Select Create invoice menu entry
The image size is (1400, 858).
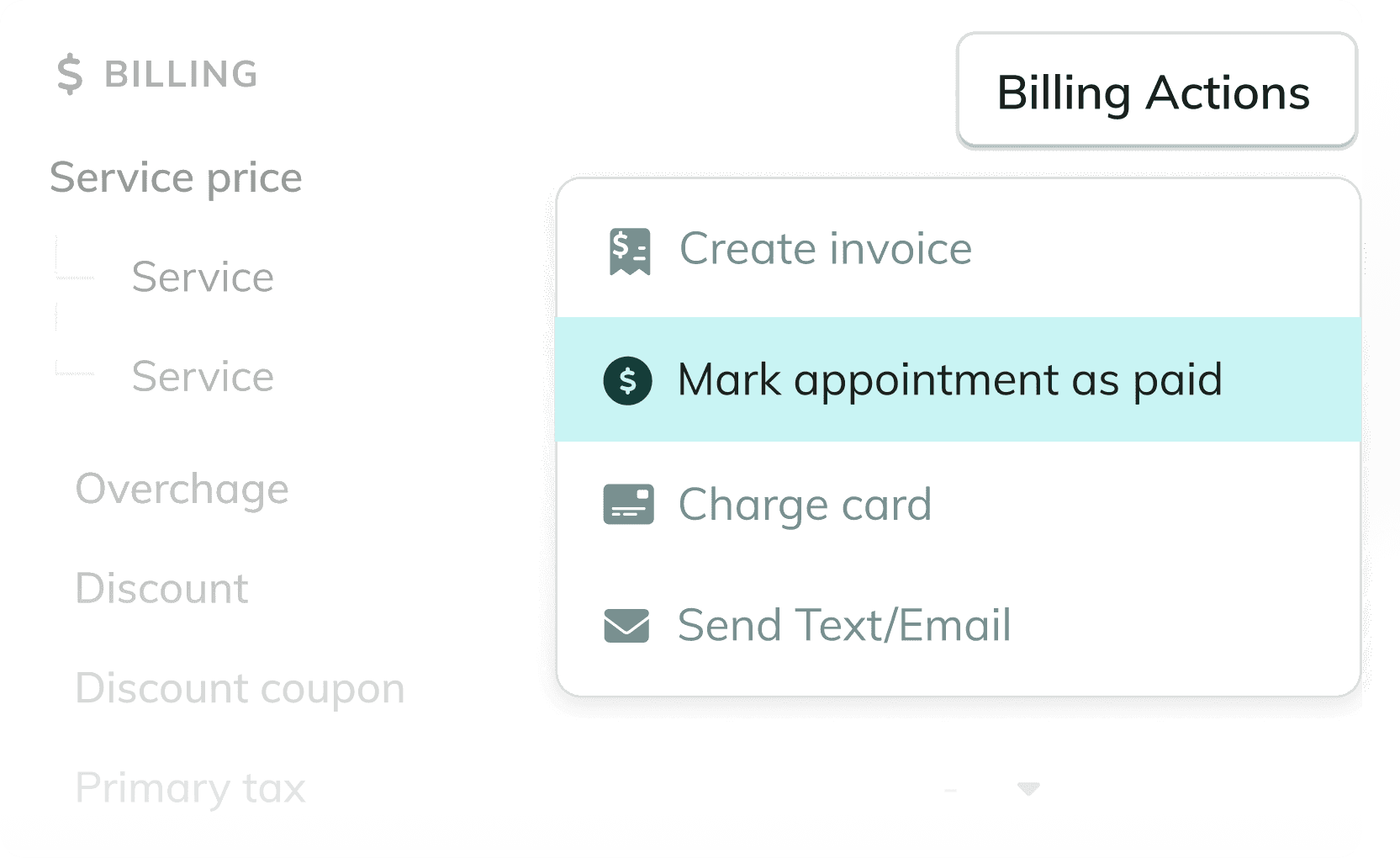[958, 249]
